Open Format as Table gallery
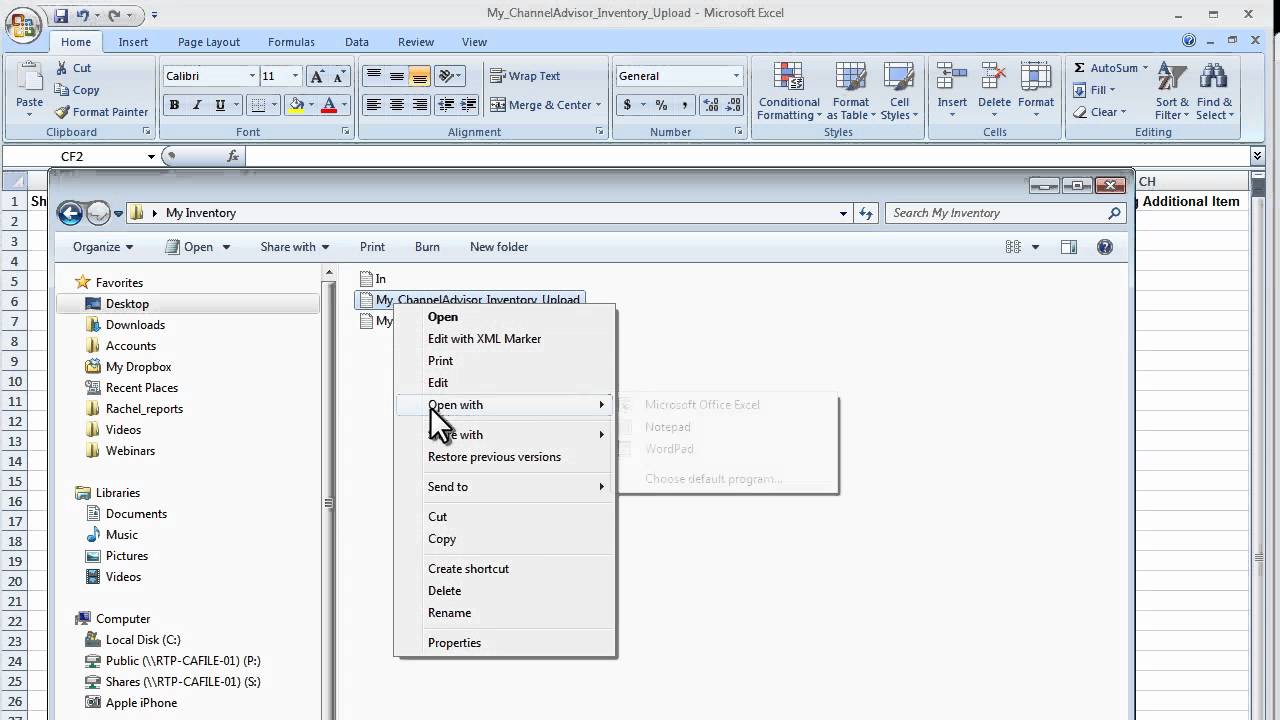 [x=850, y=91]
